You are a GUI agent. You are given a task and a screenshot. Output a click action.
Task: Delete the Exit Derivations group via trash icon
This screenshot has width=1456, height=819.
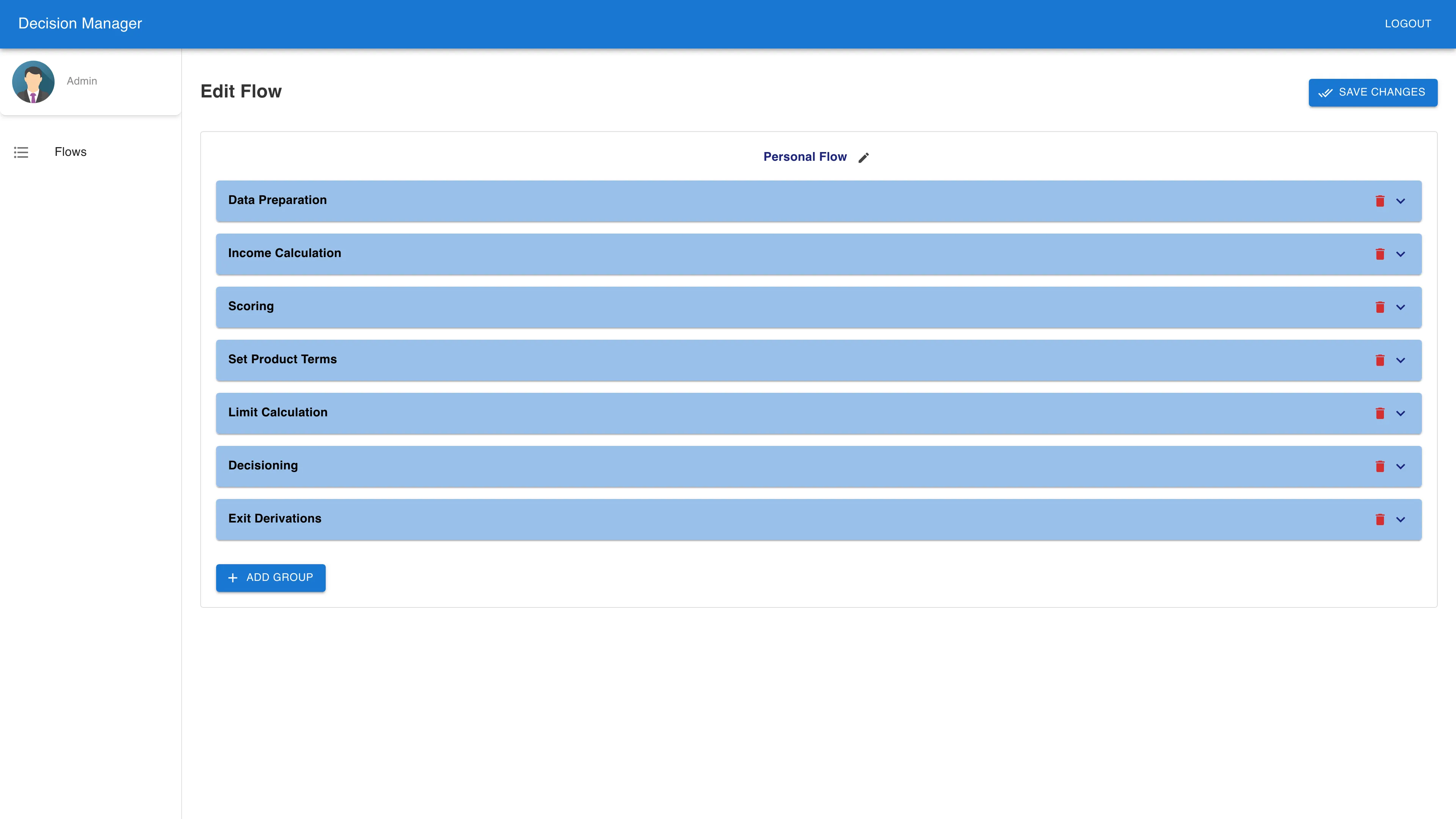(x=1380, y=519)
